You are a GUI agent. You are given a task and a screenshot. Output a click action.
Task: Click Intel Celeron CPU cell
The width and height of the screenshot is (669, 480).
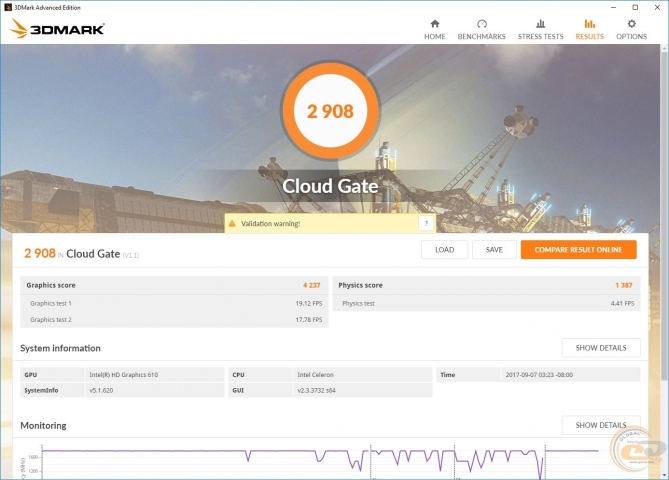pyautogui.click(x=363, y=375)
